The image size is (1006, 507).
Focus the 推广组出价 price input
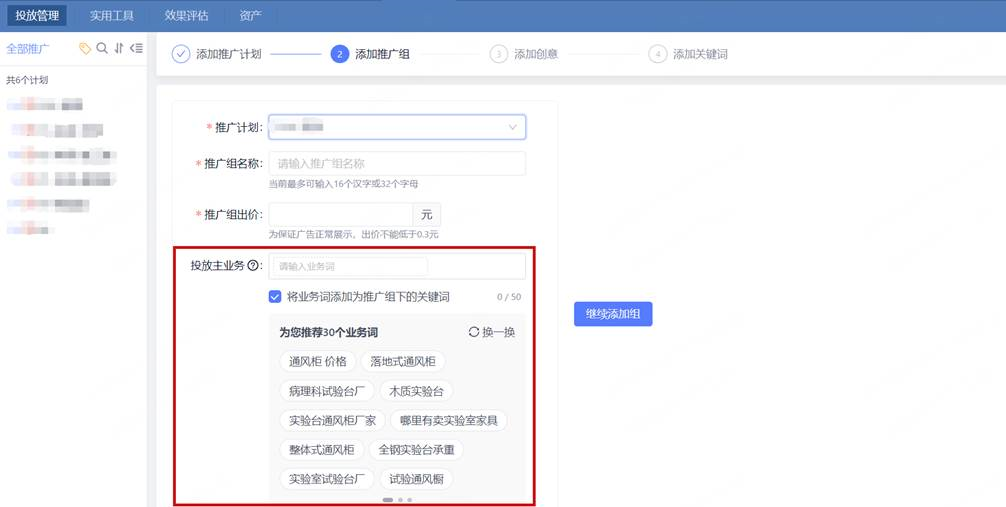(341, 214)
